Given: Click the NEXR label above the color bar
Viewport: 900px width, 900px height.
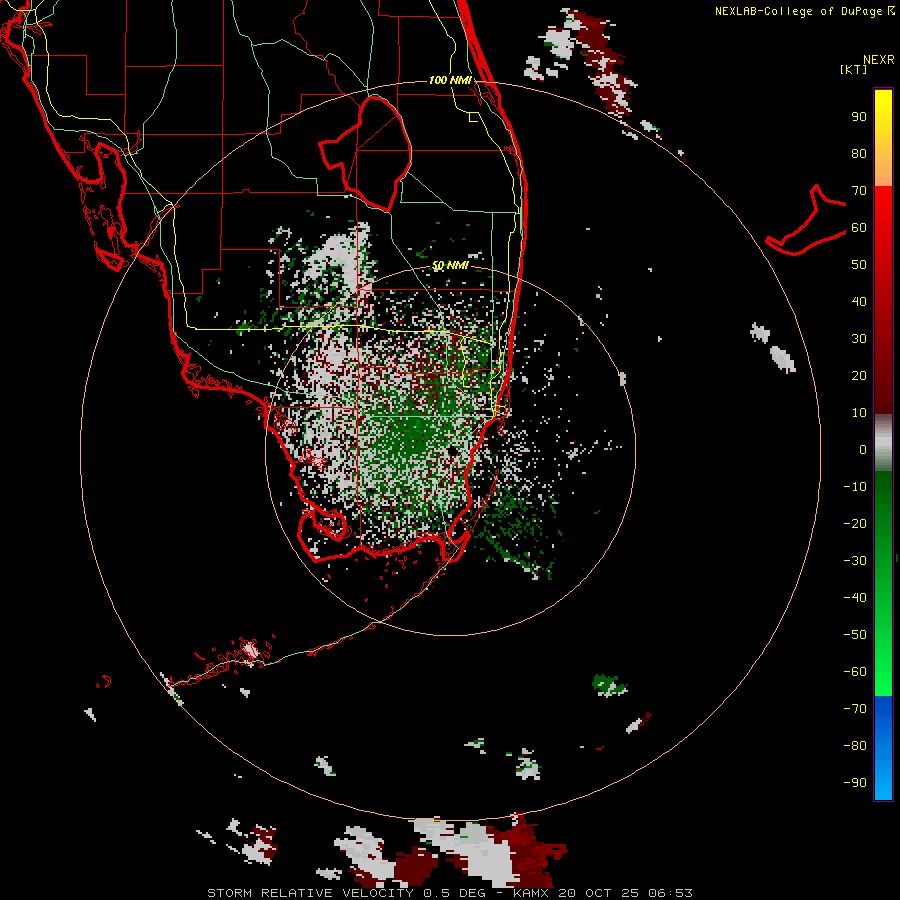Looking at the screenshot, I should click(878, 60).
